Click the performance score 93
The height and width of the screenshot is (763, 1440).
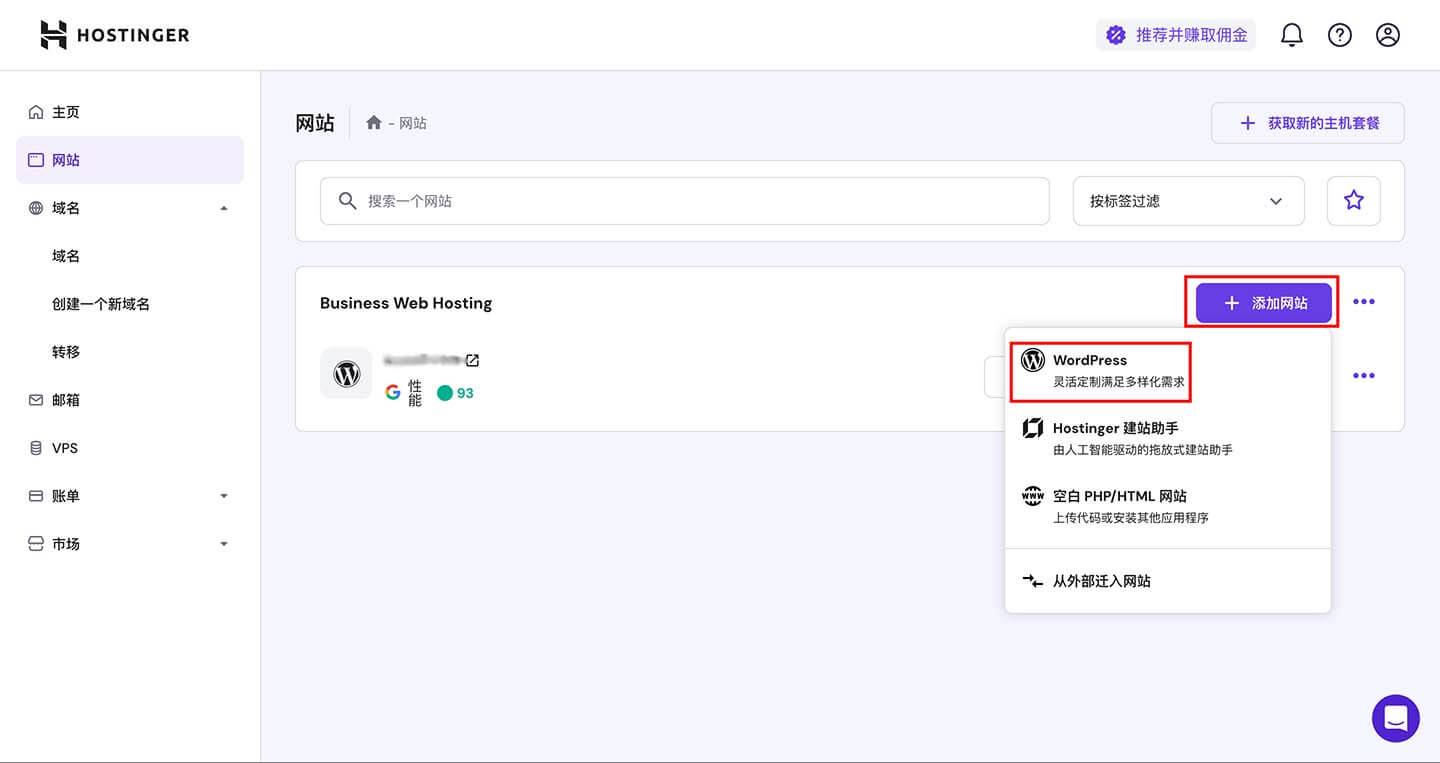[465, 393]
